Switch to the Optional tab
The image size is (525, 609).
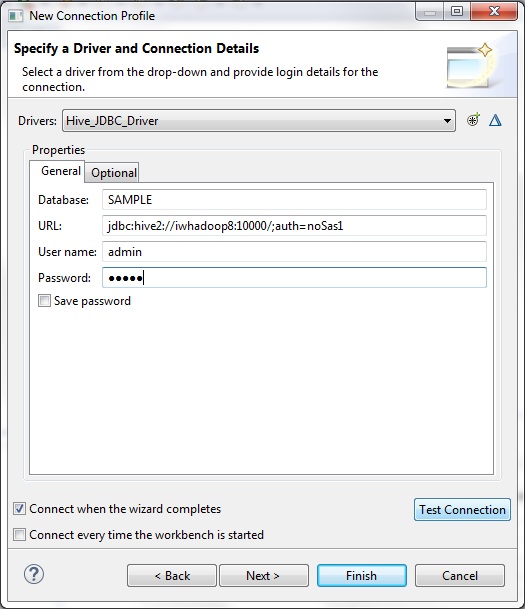(x=114, y=172)
